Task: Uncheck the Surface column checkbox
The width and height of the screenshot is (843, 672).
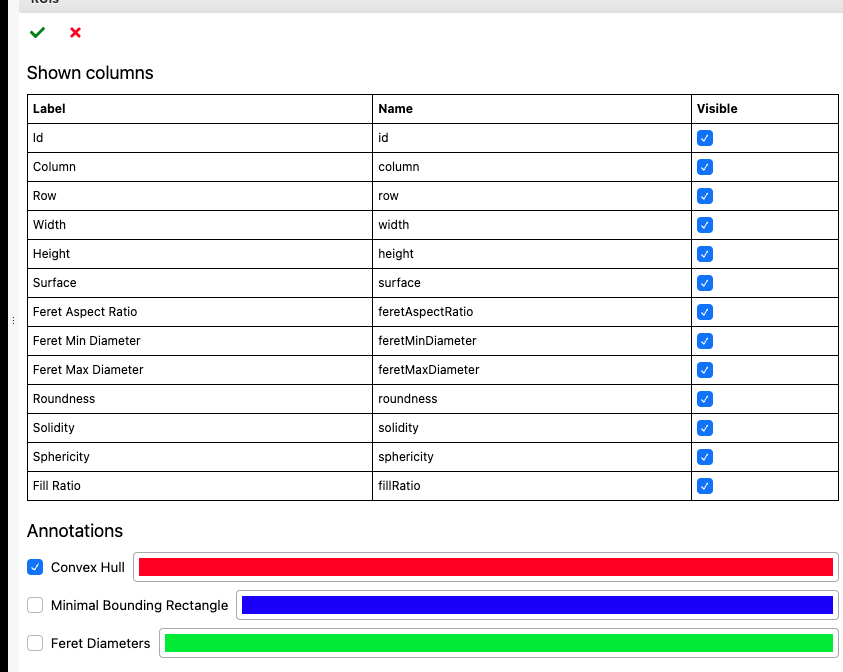Action: click(x=705, y=283)
